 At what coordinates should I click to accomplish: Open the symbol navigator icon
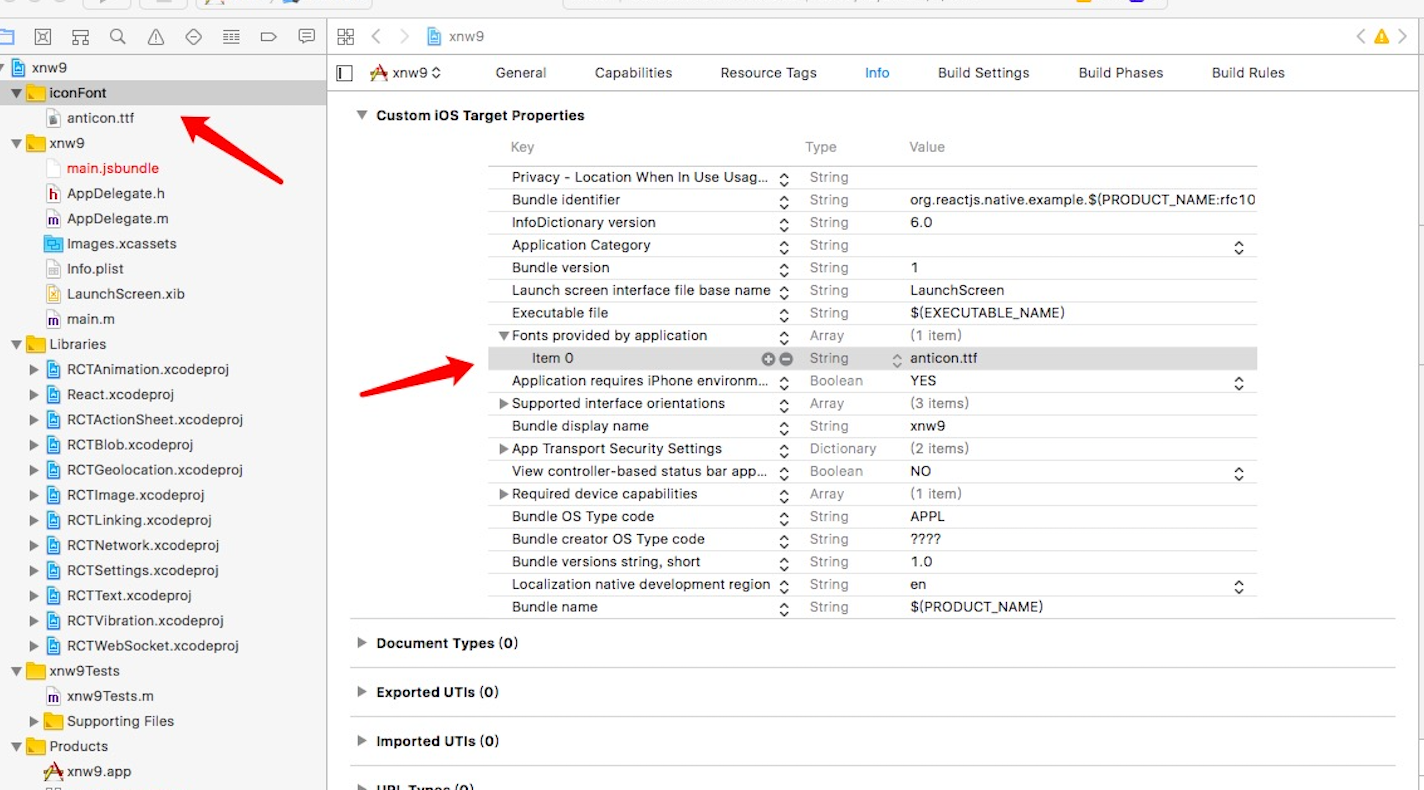pyautogui.click(x=80, y=37)
